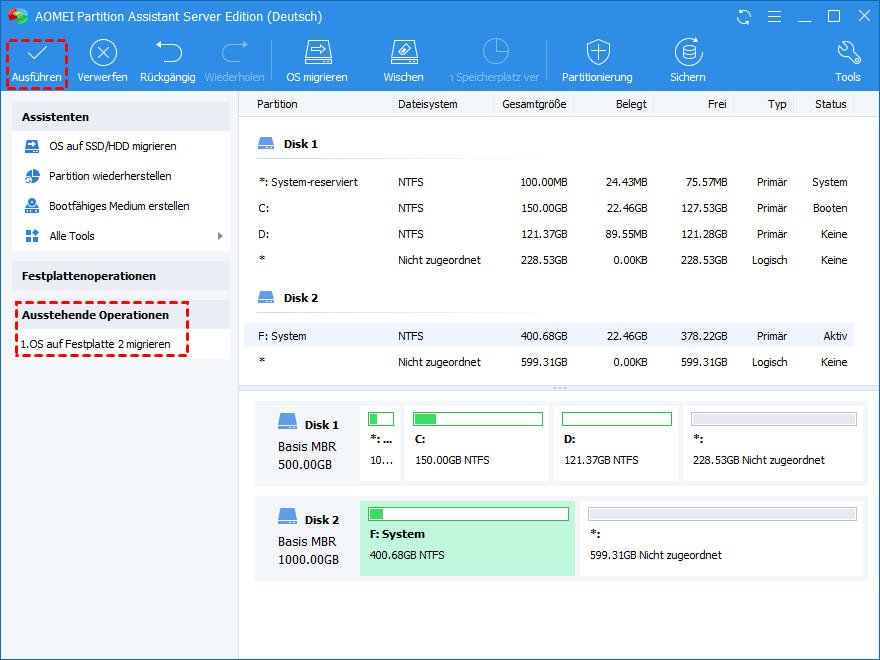The height and width of the screenshot is (660, 880).
Task: Select pending operation OS auf Festplatte 2 migrieren
Action: click(96, 344)
